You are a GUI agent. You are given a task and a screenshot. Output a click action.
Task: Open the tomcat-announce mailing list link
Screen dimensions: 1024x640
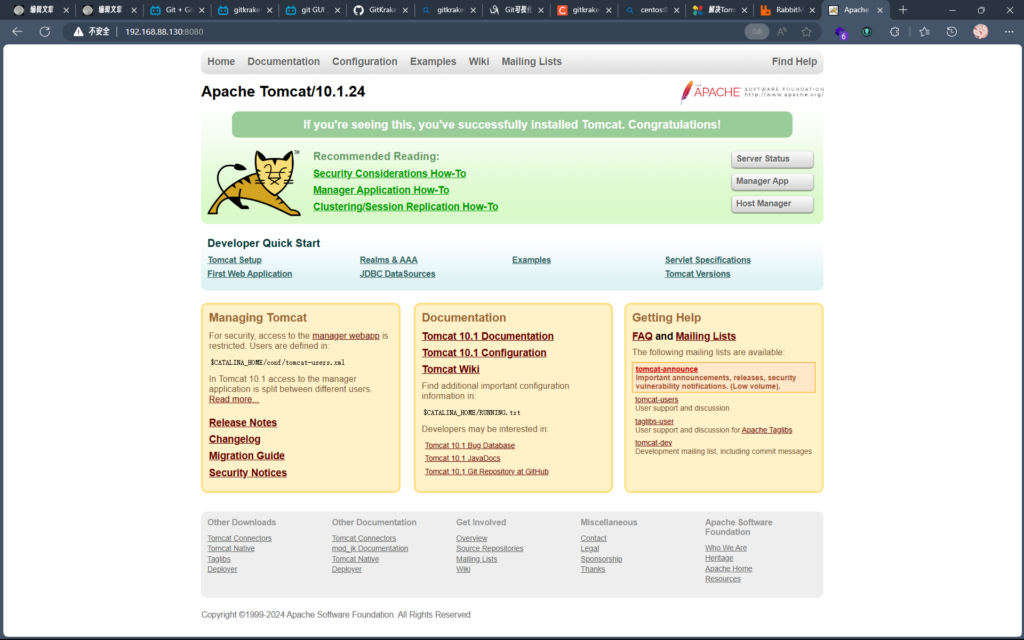pyautogui.click(x=666, y=369)
